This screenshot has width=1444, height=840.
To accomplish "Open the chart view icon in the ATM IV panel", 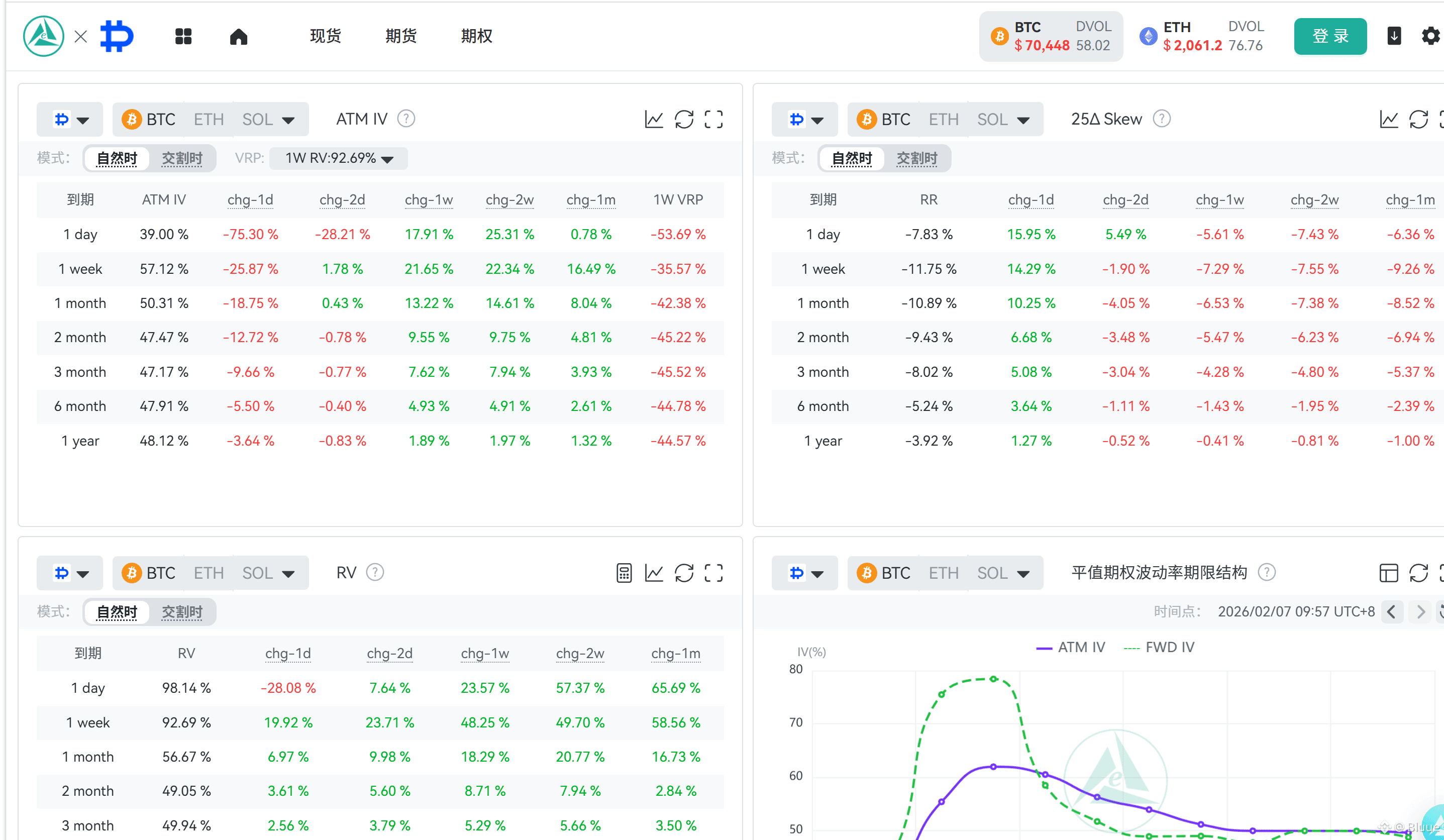I will (x=654, y=119).
